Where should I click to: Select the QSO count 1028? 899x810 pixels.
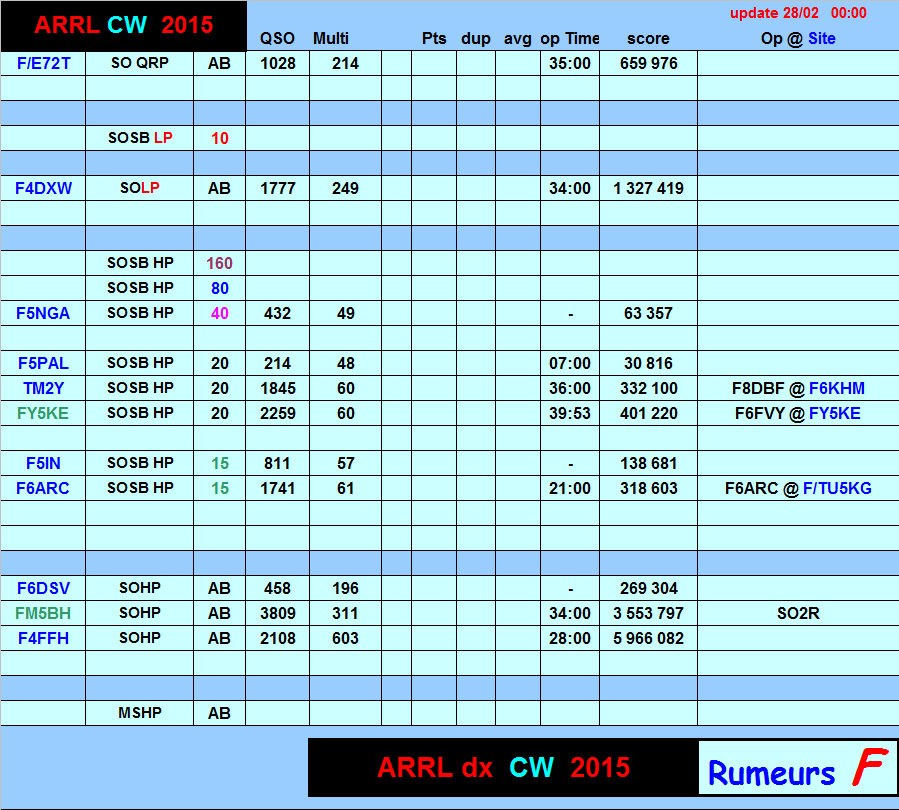pos(277,63)
